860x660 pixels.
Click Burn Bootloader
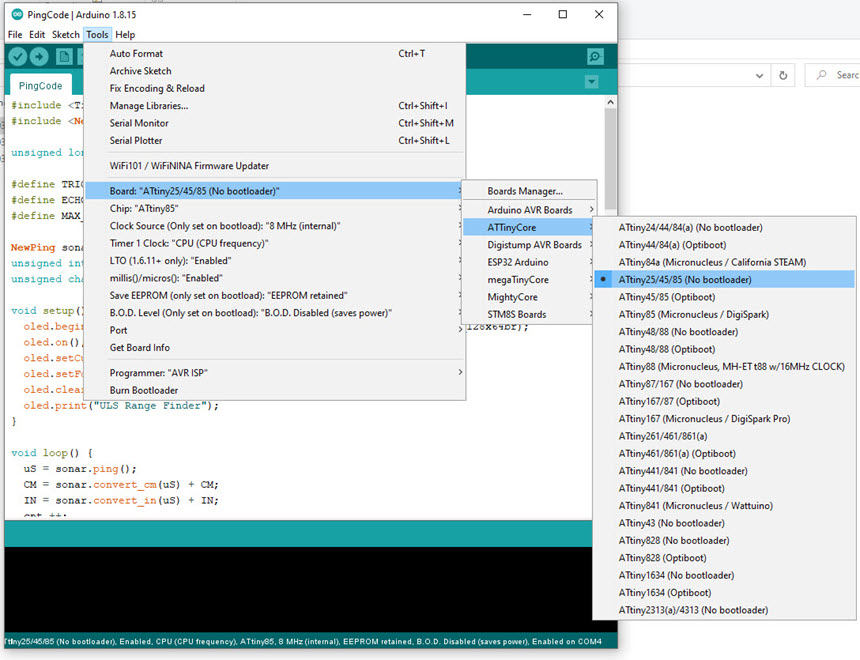point(143,390)
